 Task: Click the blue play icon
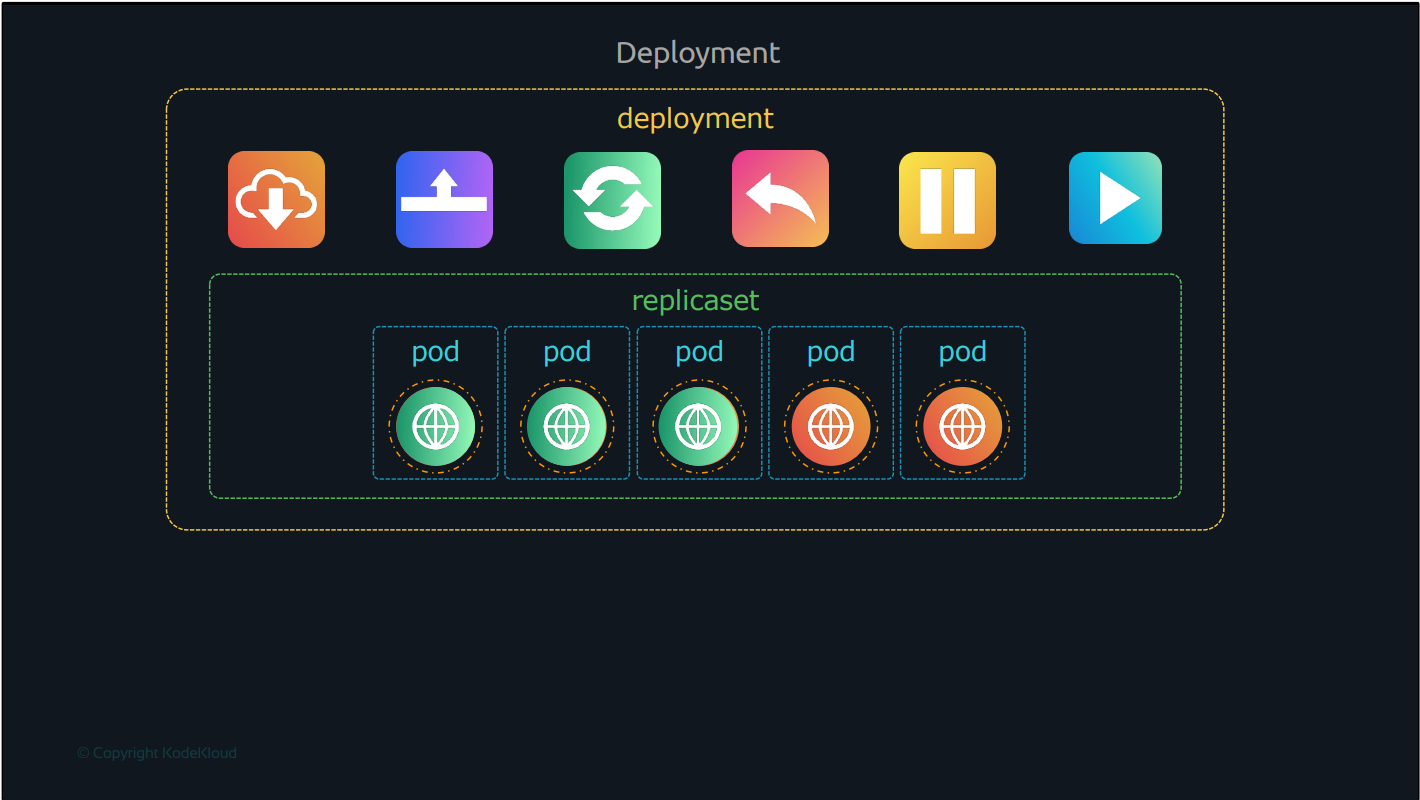(1115, 198)
